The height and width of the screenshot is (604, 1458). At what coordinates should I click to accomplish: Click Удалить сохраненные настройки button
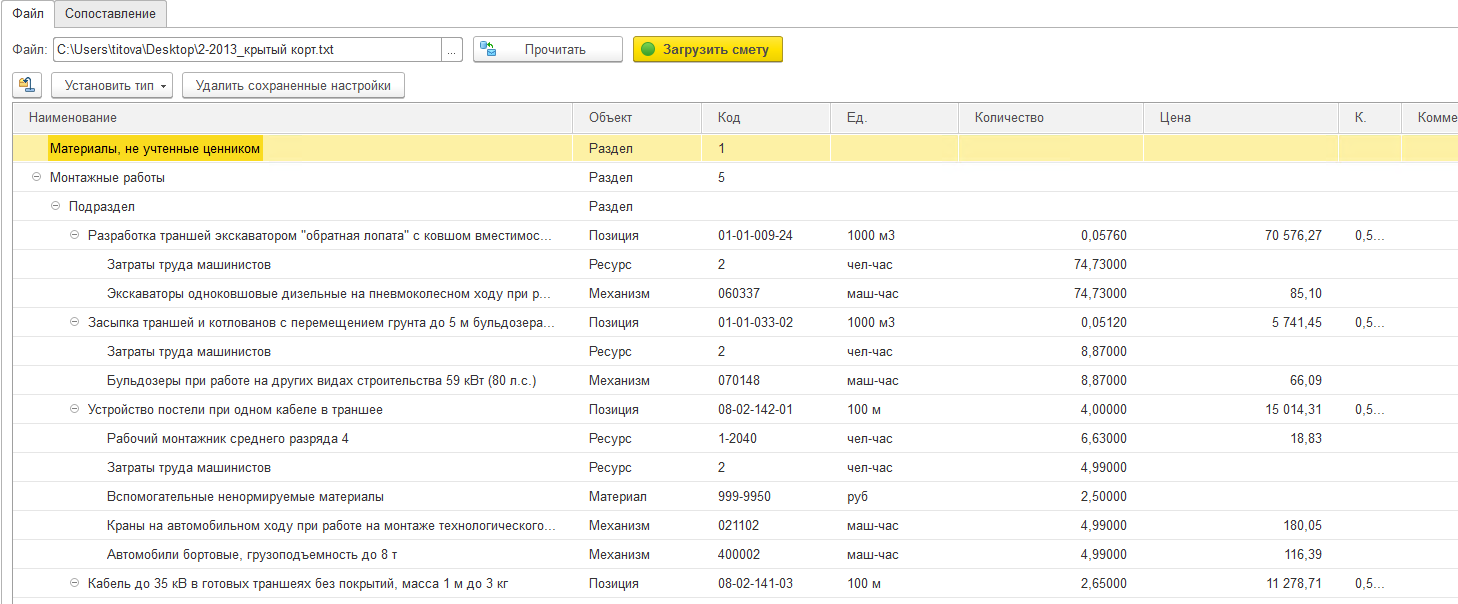click(293, 85)
